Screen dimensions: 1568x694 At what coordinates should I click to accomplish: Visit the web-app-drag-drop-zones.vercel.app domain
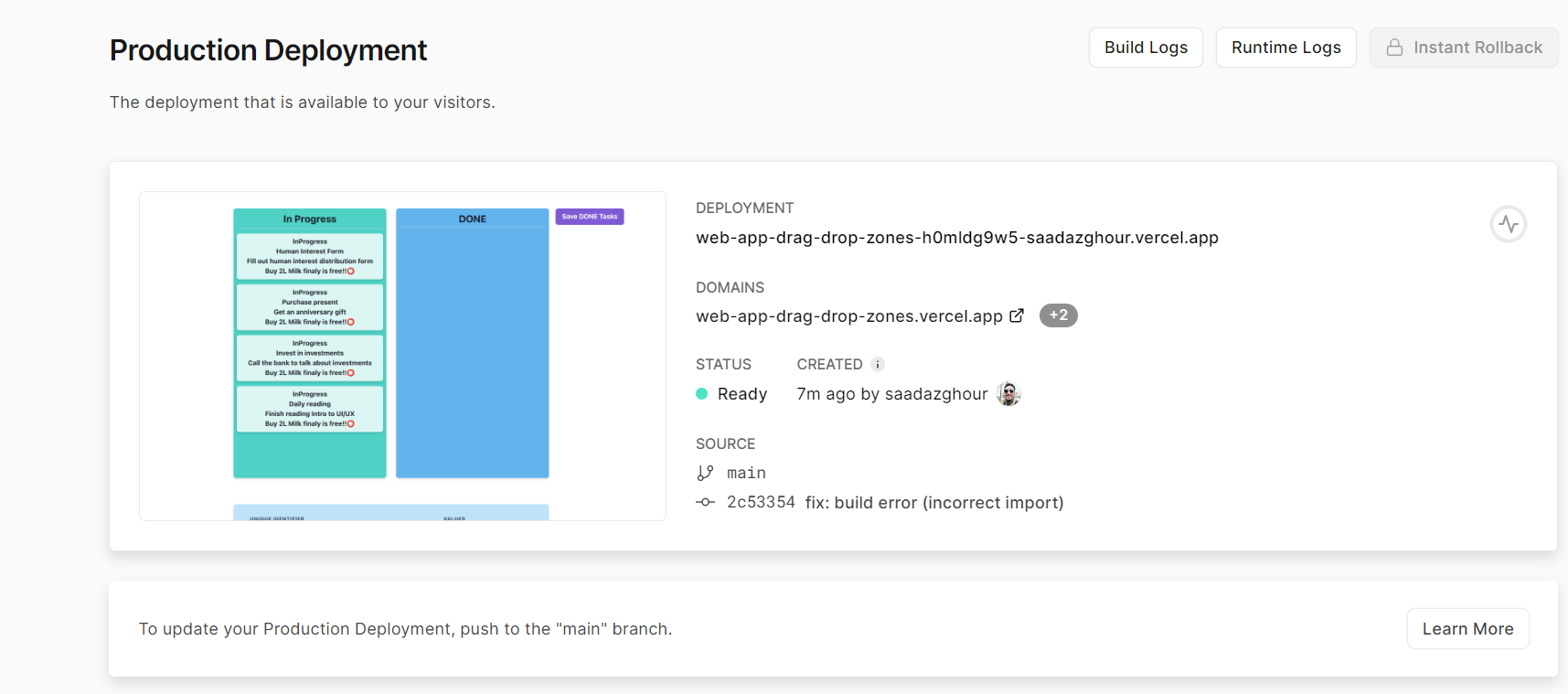coord(849,316)
